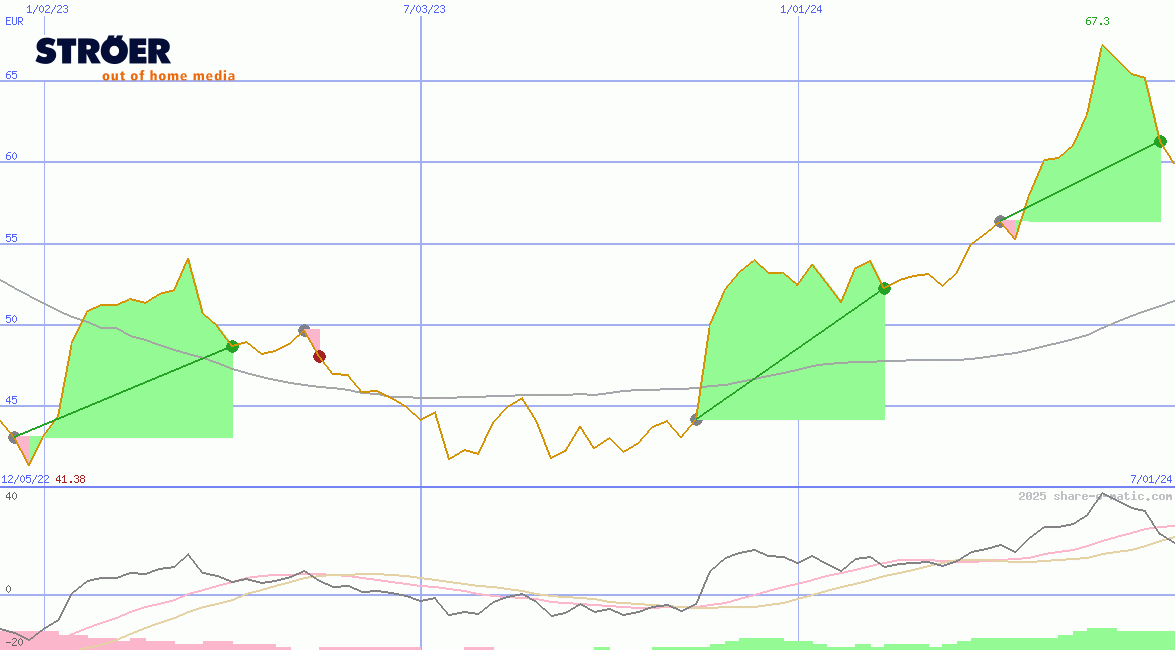Image resolution: width=1175 pixels, height=650 pixels.
Task: Click the green exit dot near 52 EUR
Action: click(x=884, y=288)
